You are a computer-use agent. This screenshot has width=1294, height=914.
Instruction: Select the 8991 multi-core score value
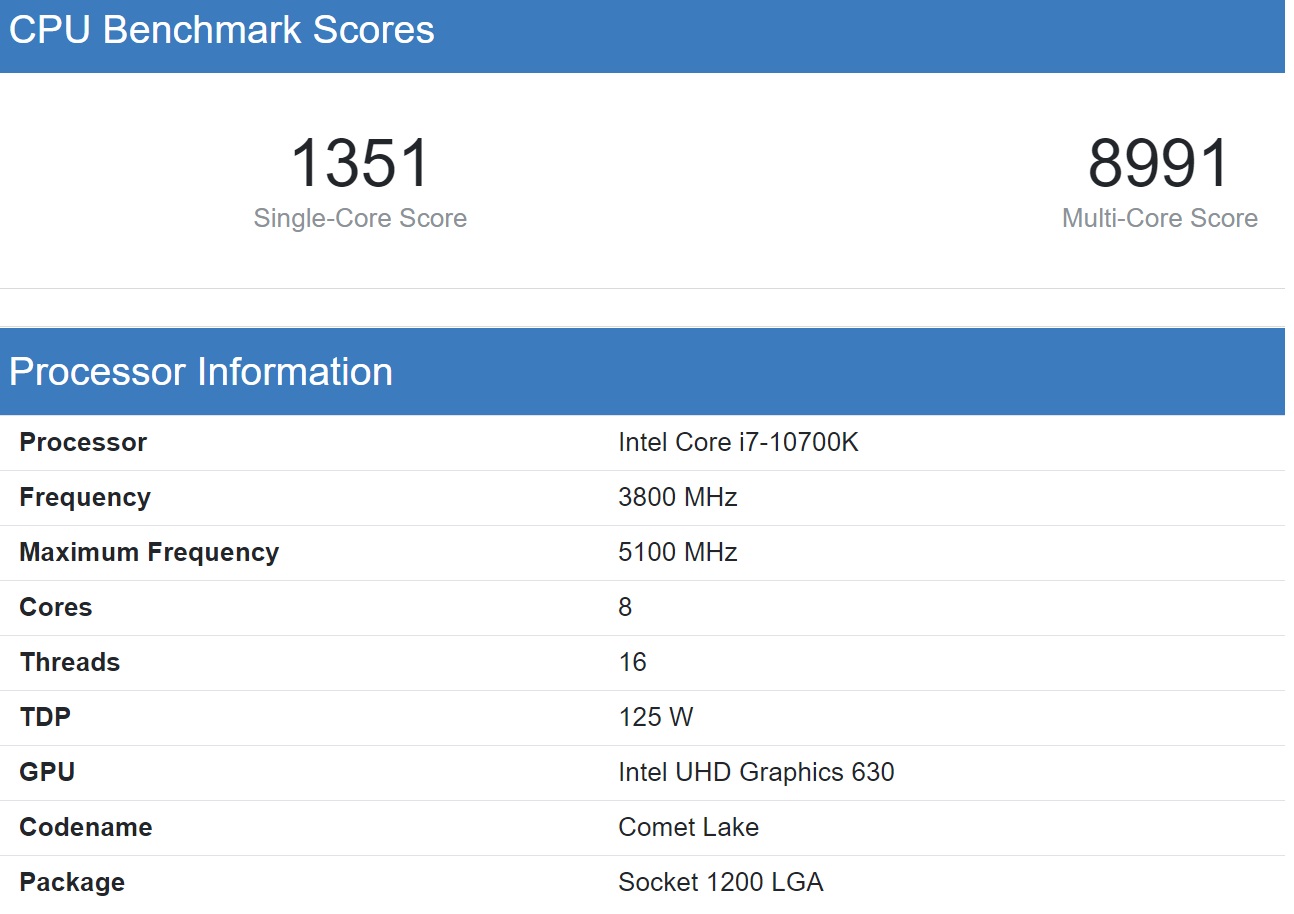click(x=1159, y=164)
